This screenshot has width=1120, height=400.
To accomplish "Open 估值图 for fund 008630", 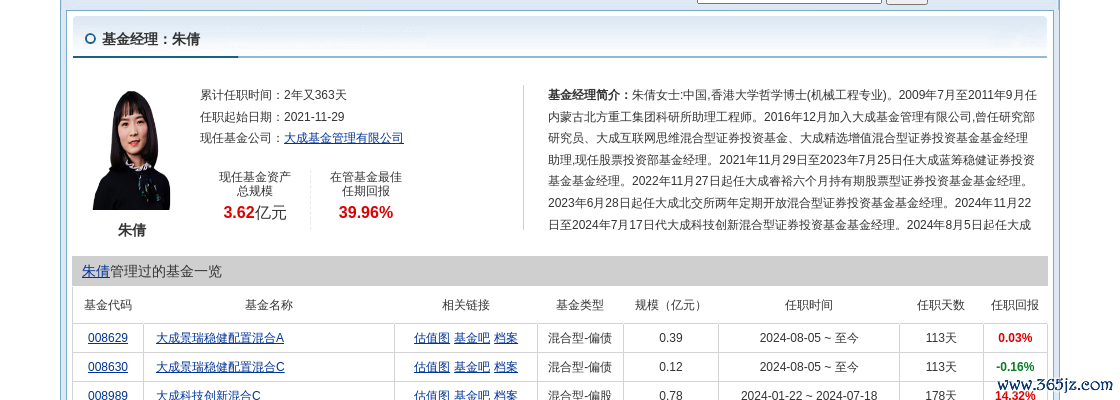I will pyautogui.click(x=431, y=367).
